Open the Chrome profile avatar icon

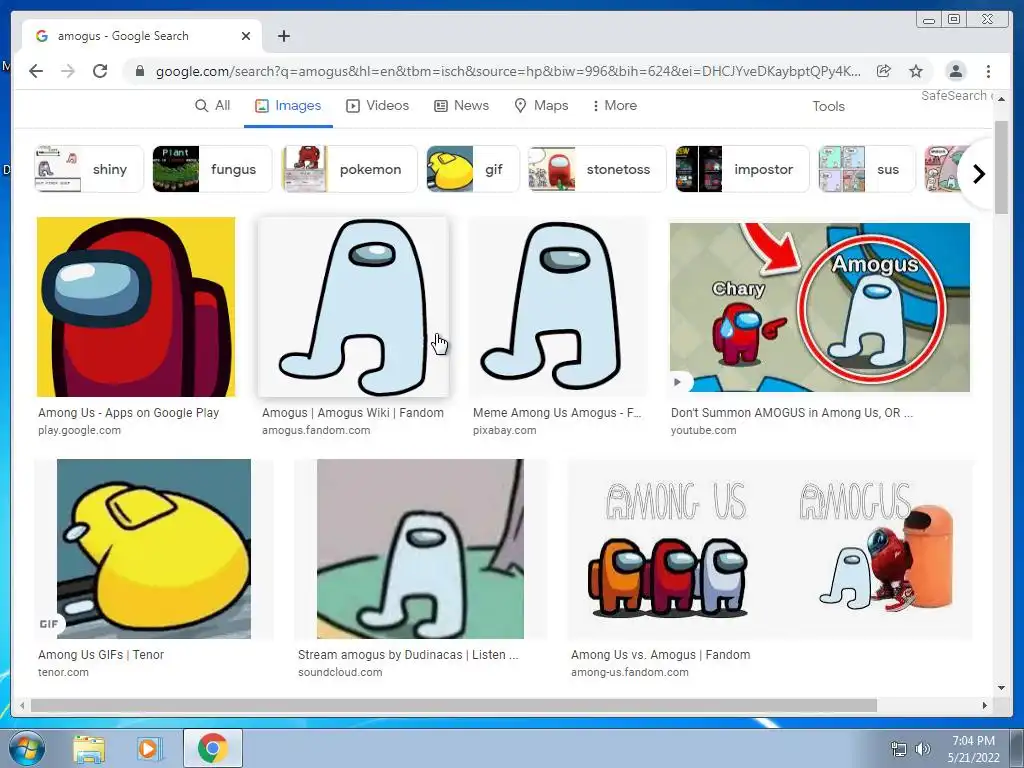coord(955,71)
